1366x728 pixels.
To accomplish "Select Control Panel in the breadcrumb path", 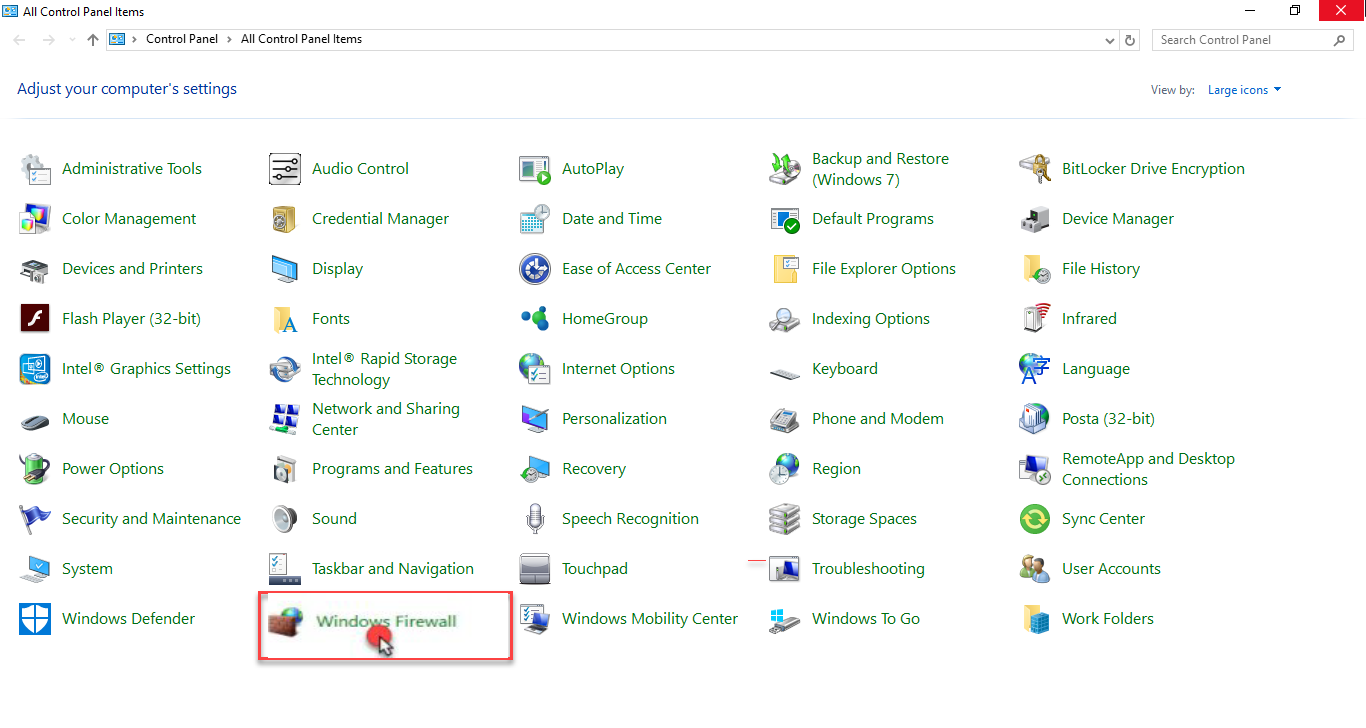I will point(182,39).
